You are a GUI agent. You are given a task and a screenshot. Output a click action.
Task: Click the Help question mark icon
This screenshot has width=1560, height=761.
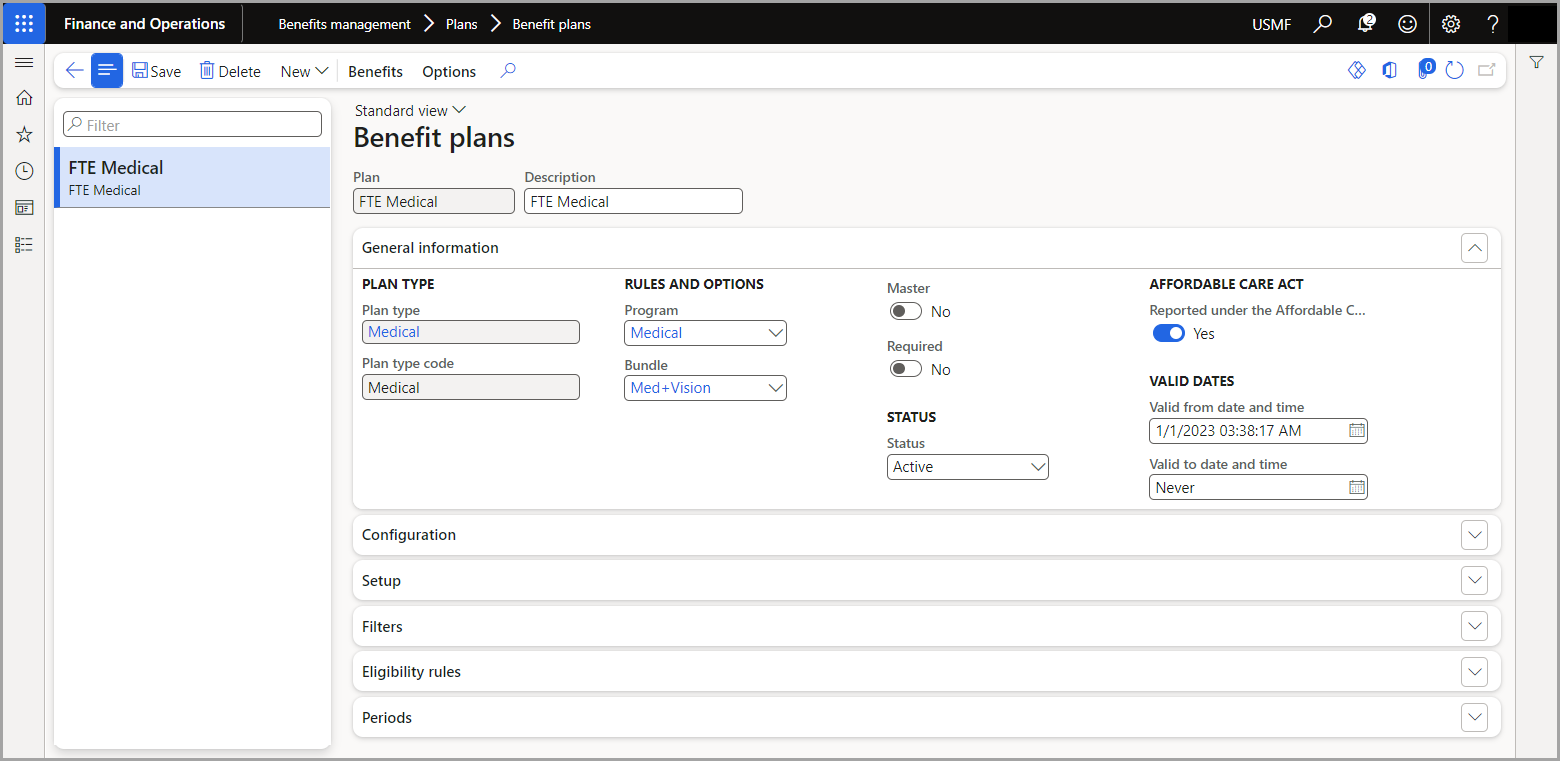point(1492,23)
